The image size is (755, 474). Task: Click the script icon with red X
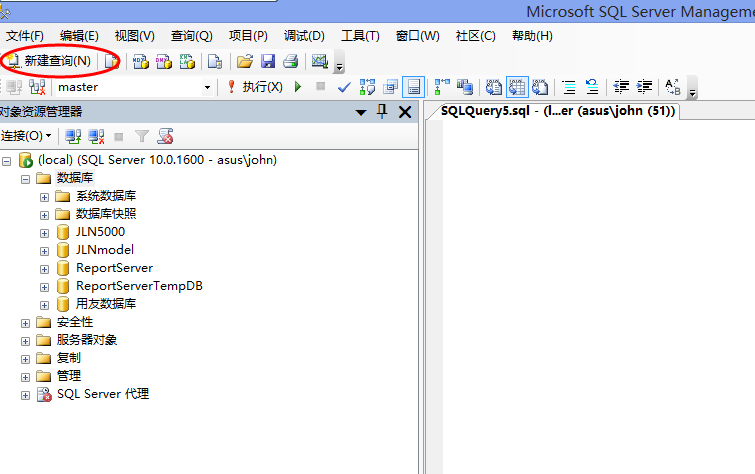tap(165, 137)
